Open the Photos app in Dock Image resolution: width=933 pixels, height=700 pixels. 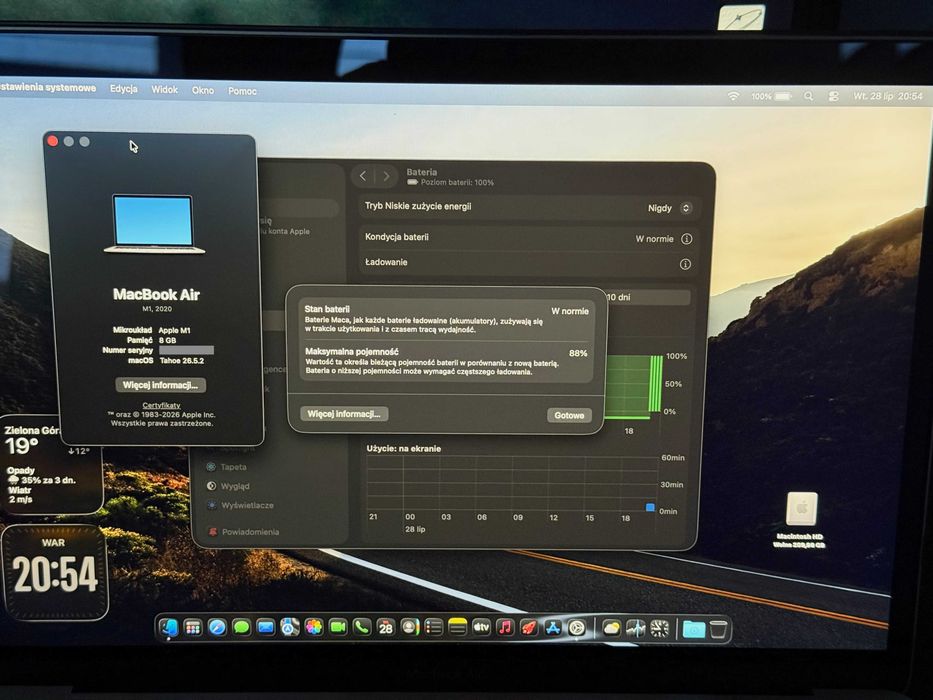pyautogui.click(x=314, y=627)
